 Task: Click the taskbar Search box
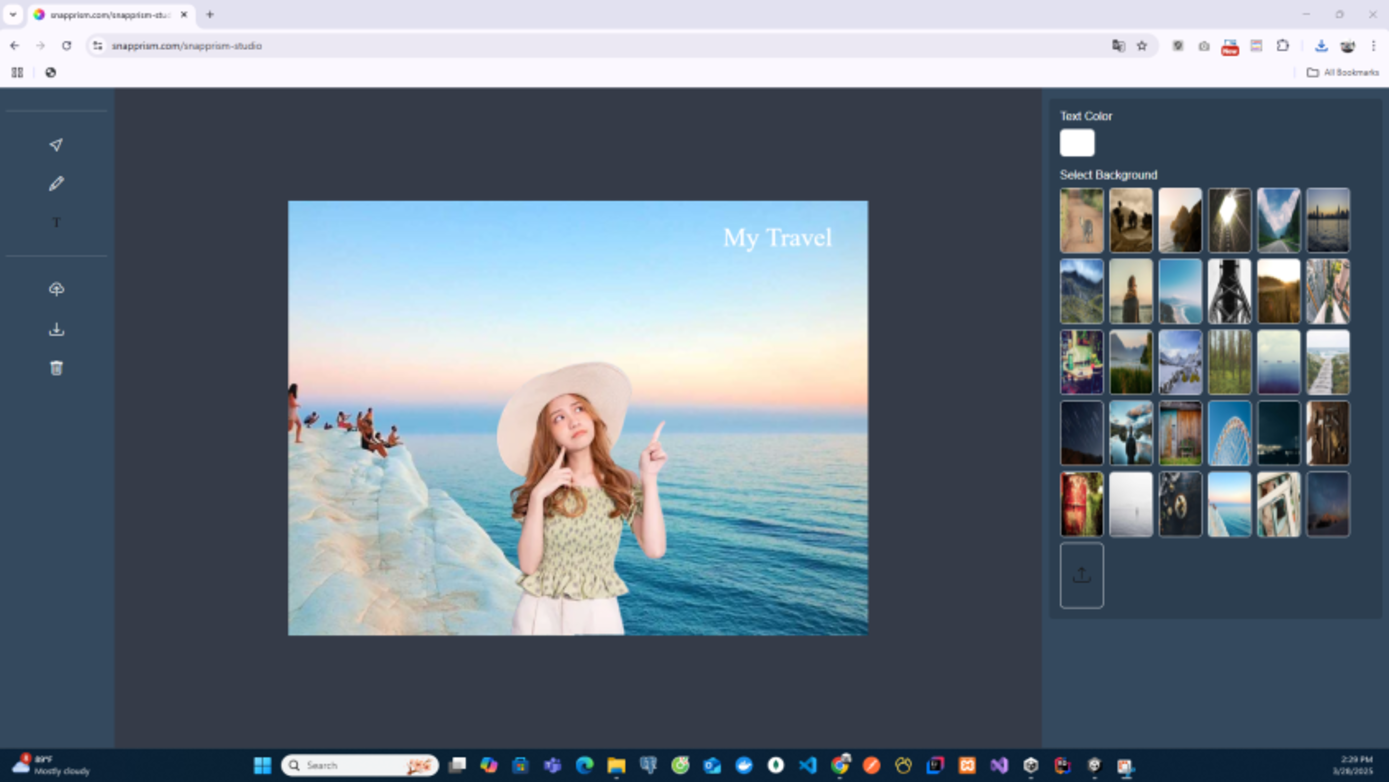click(360, 765)
